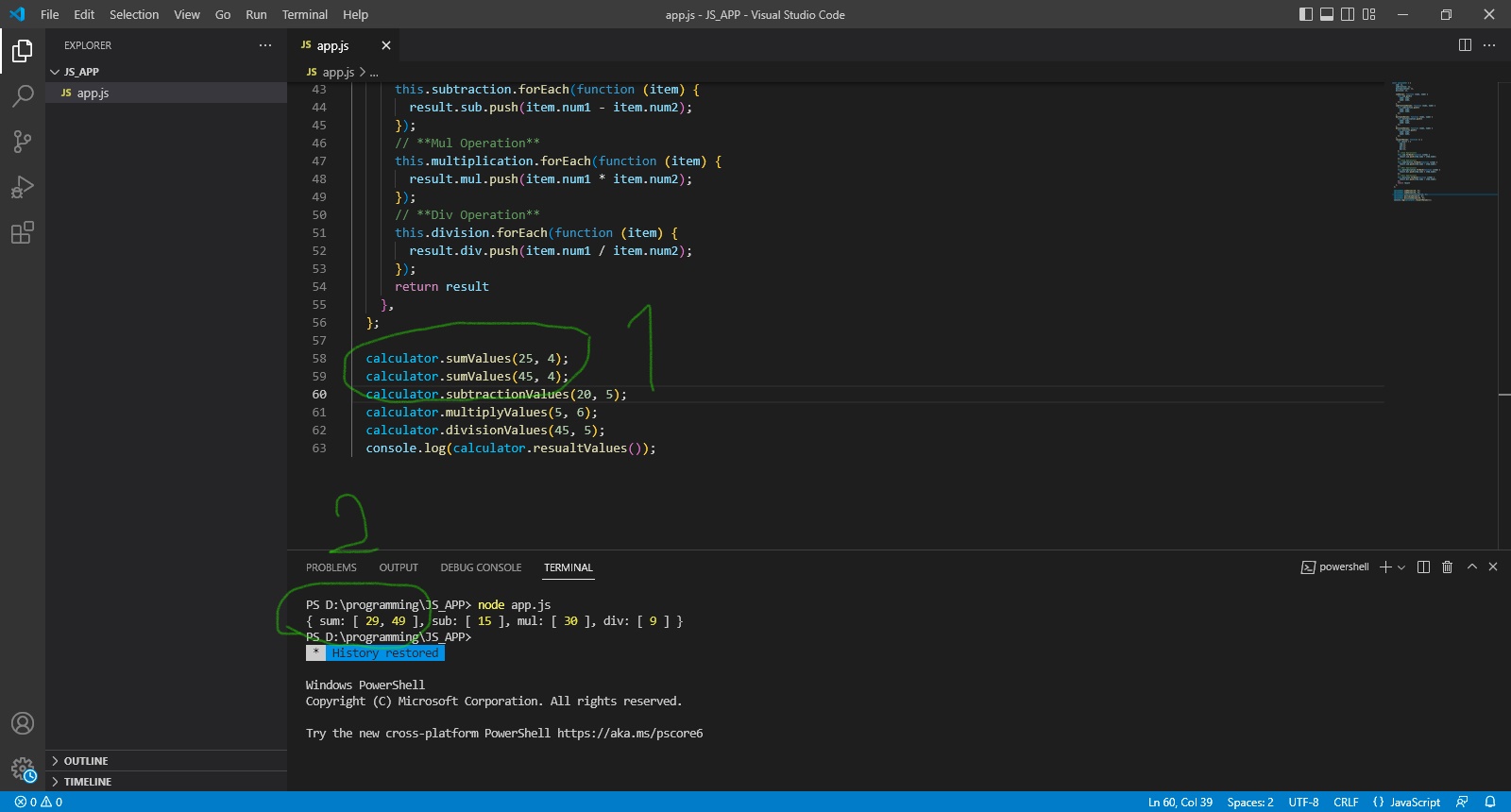Open Explorer views and more actions menu

point(265,45)
